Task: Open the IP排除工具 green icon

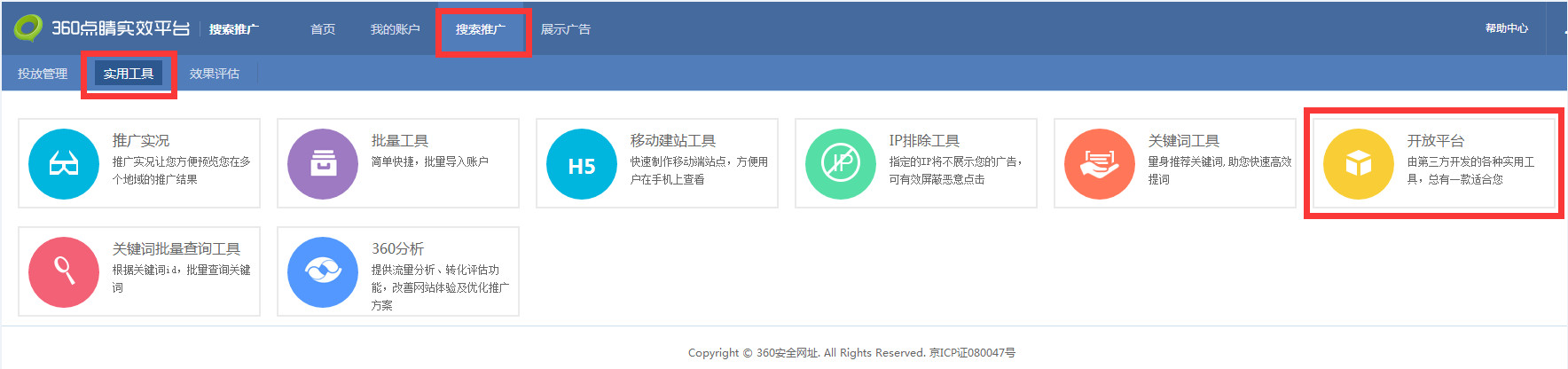Action: tap(841, 164)
